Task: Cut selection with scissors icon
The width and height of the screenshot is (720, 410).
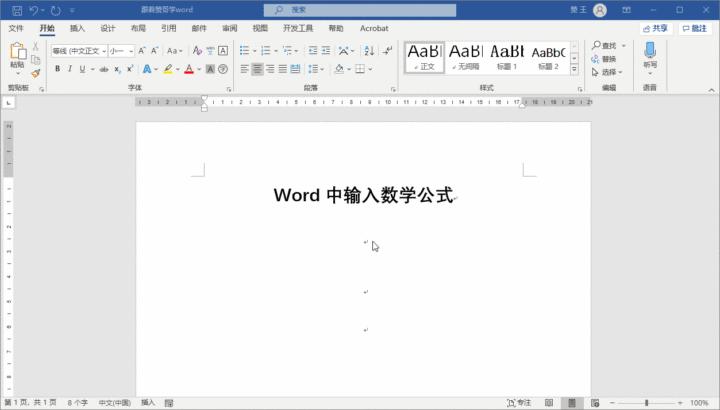Action: (36, 46)
